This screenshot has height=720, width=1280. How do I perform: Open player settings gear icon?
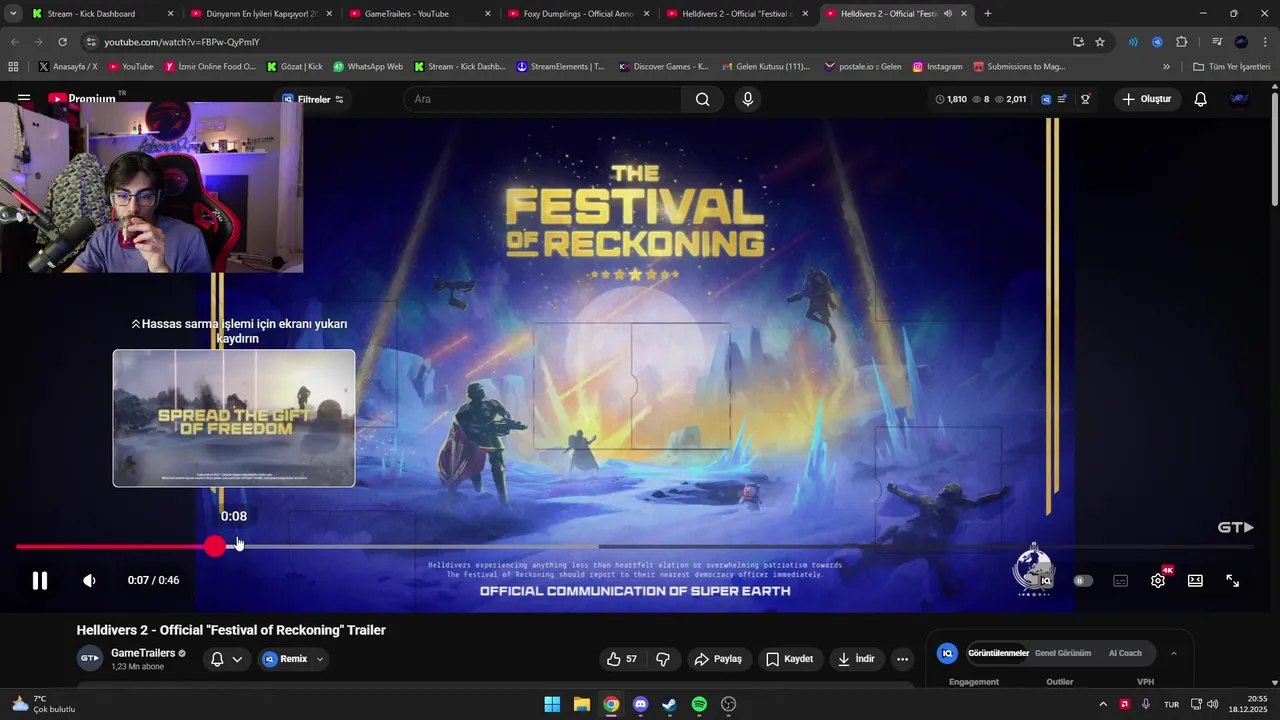coord(1157,581)
